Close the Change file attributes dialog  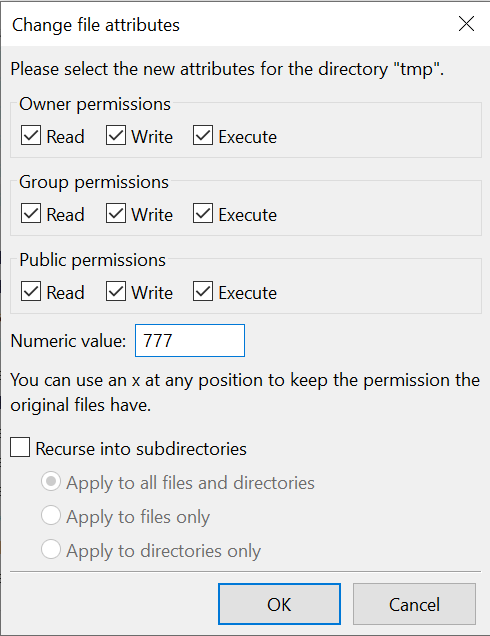pos(466,24)
